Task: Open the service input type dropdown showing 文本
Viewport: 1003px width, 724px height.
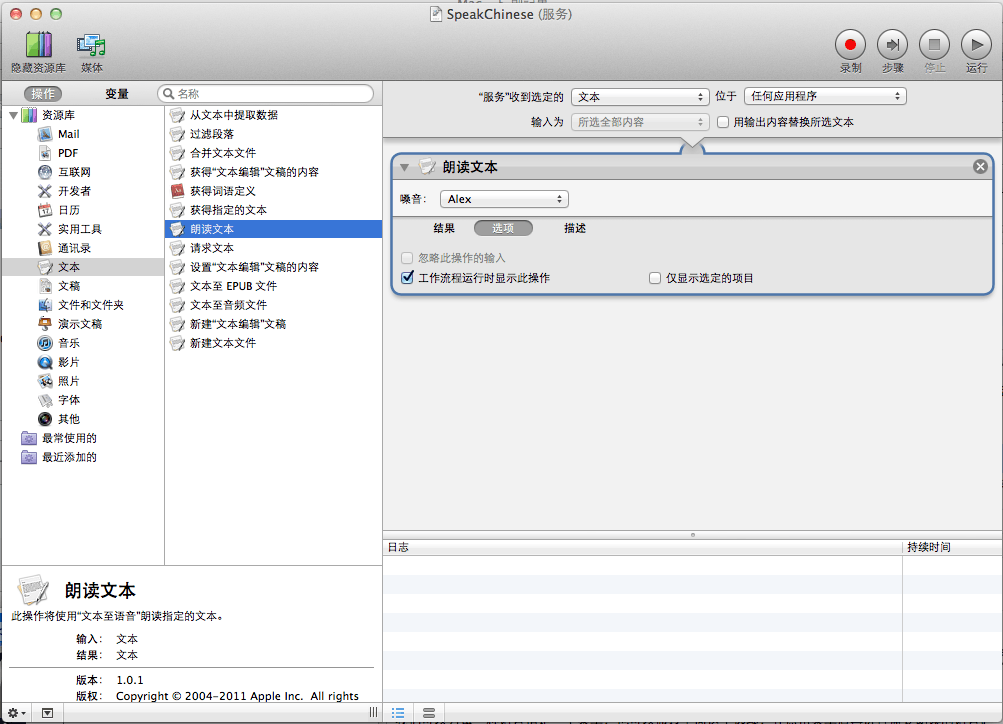Action: tap(640, 97)
